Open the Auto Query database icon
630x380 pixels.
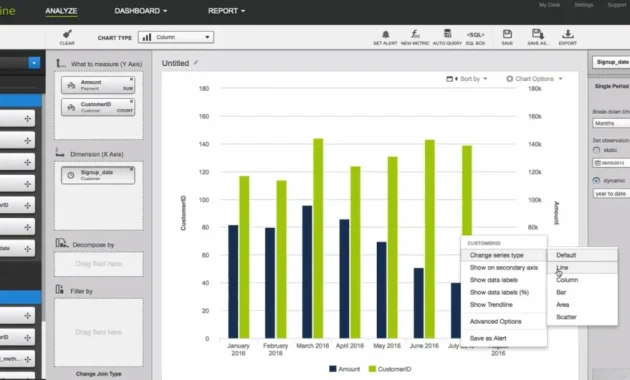[447, 34]
